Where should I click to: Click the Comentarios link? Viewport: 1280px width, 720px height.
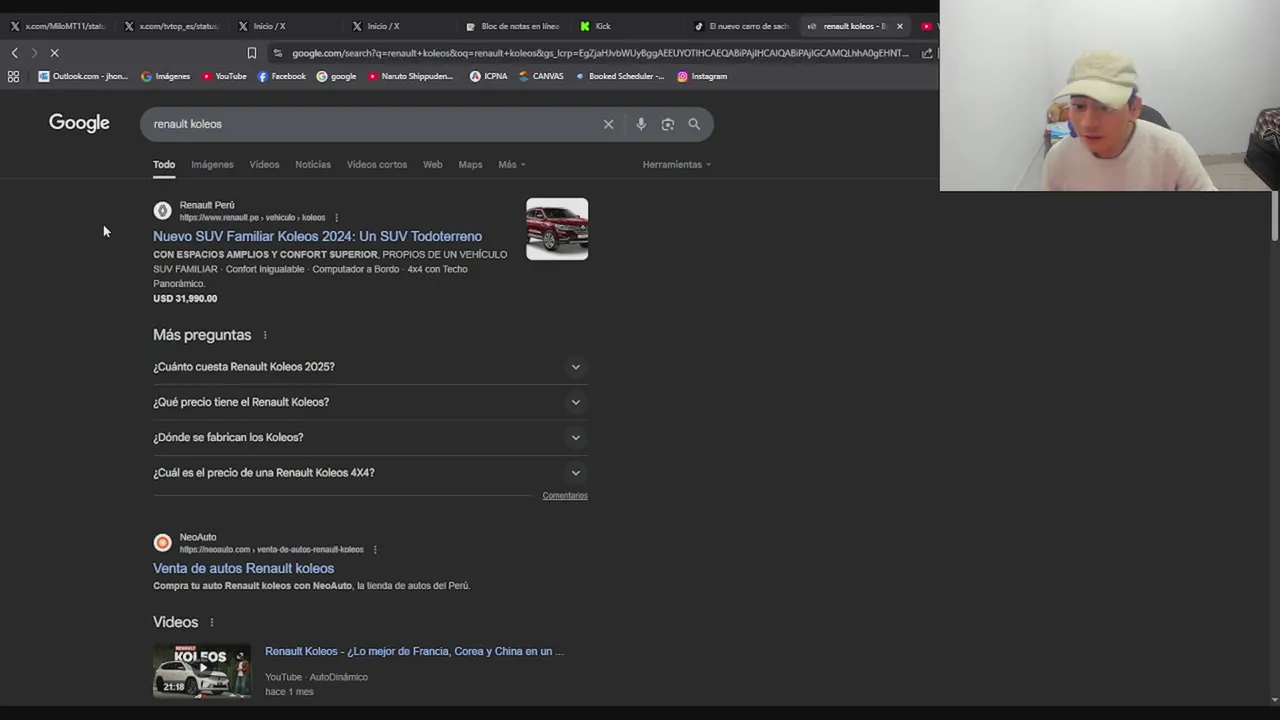point(565,496)
